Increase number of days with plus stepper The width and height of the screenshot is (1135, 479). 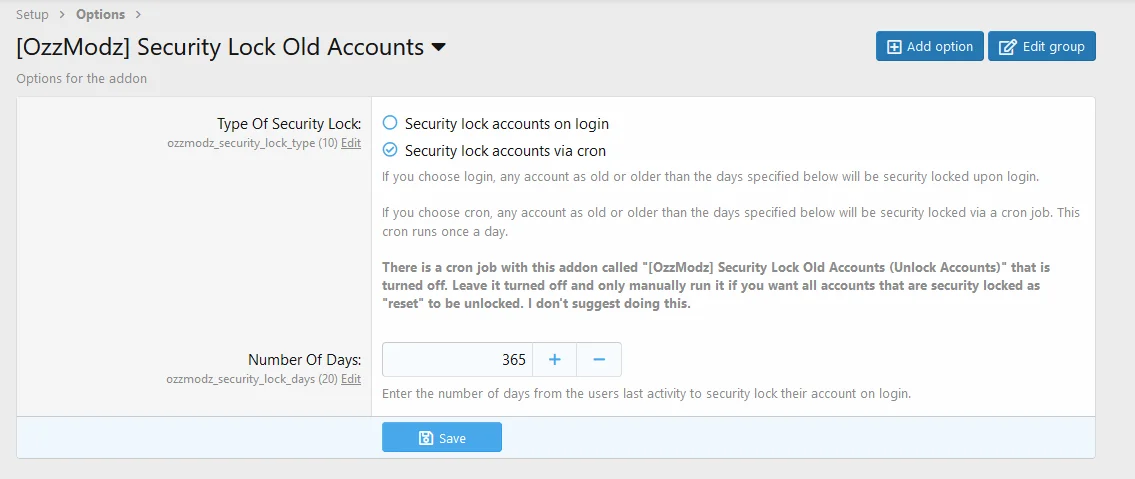pyautogui.click(x=555, y=359)
